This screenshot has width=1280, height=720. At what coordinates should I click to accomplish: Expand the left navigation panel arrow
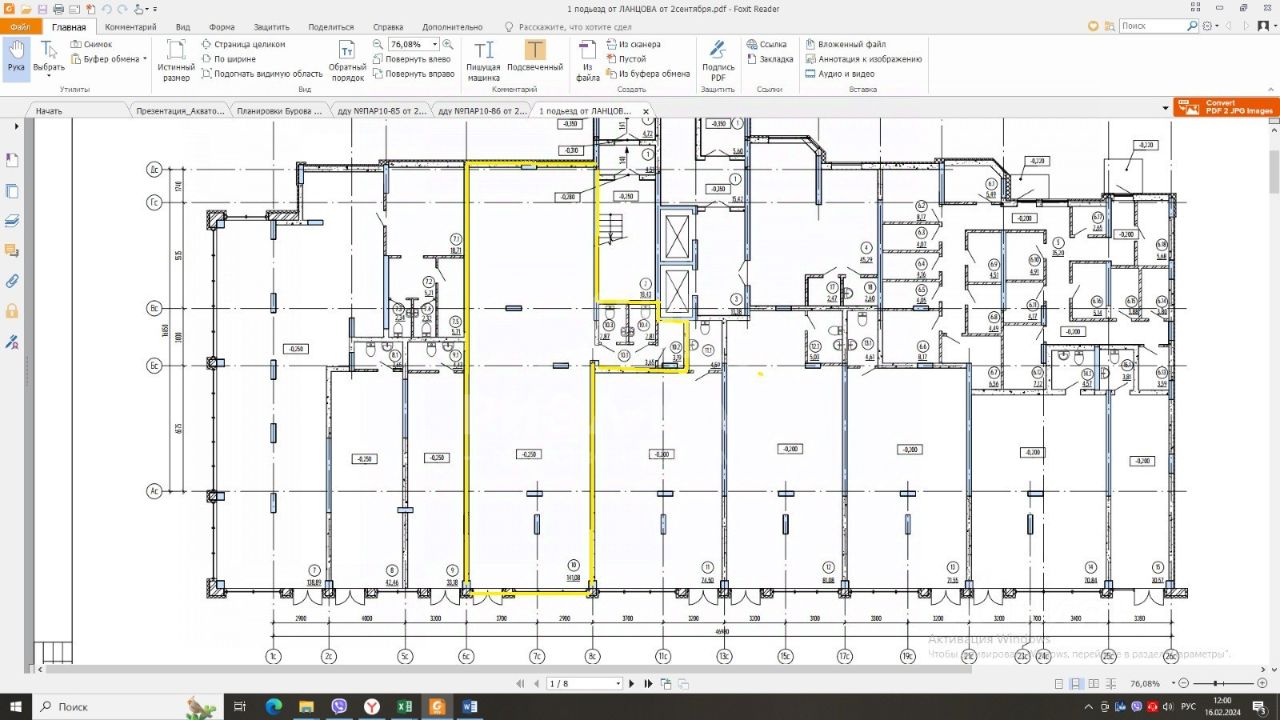click(16, 127)
